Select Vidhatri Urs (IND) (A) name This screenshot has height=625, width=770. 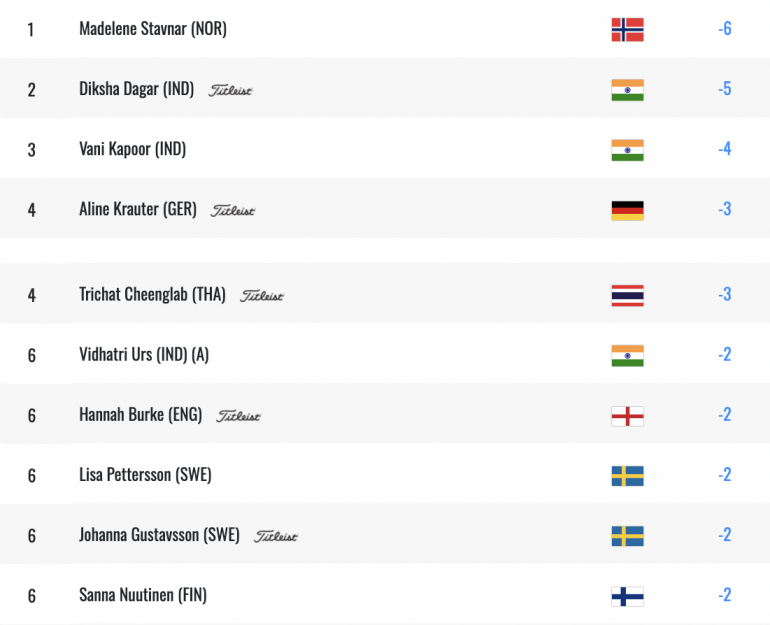(x=144, y=354)
